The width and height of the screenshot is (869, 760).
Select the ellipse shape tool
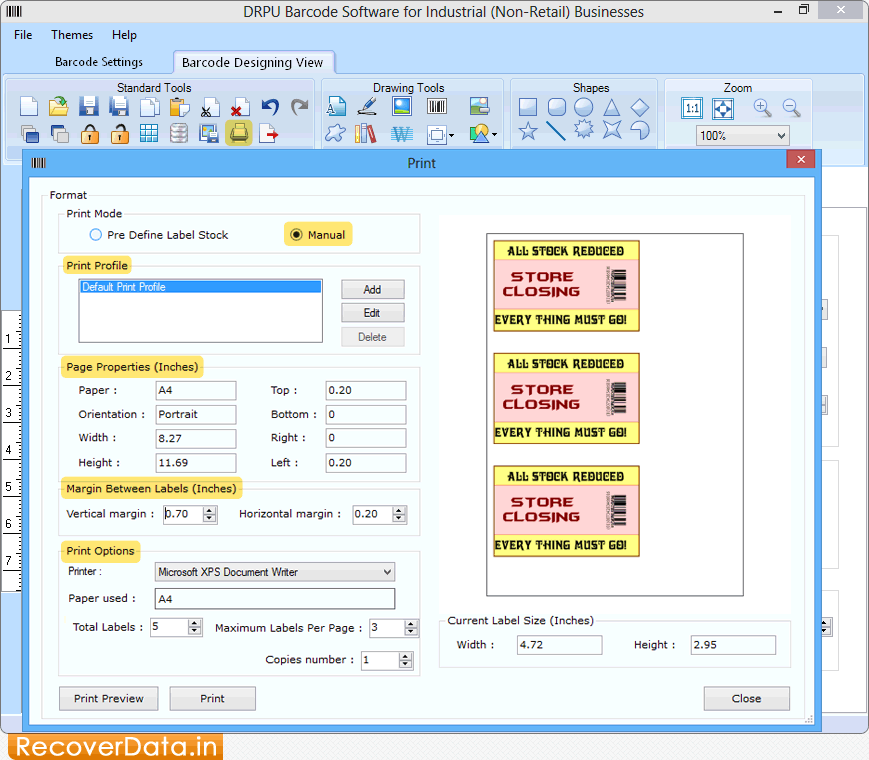[x=583, y=107]
